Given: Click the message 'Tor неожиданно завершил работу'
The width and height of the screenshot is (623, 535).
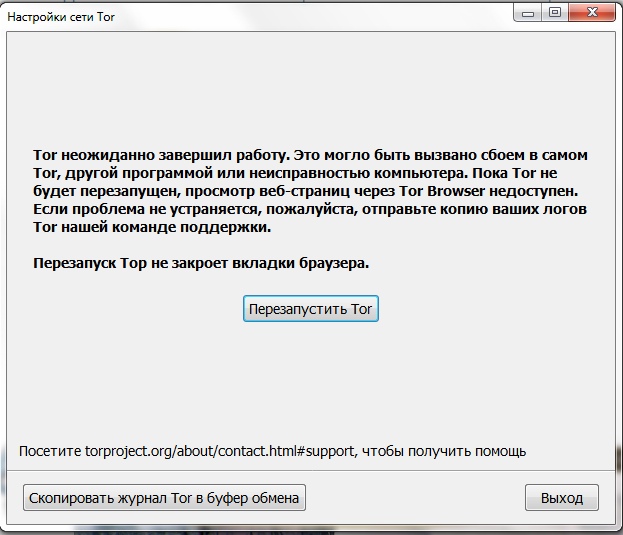Looking at the screenshot, I should tap(161, 155).
